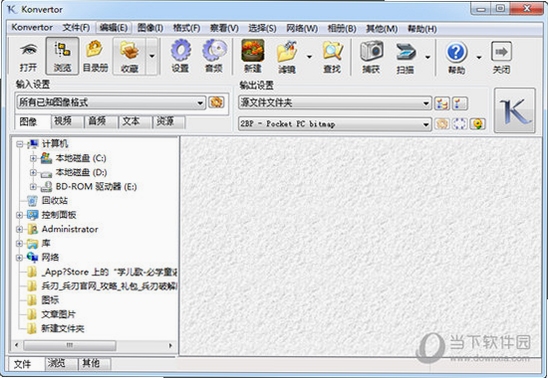The width and height of the screenshot is (548, 378).
Task: Expand 本地磁盘 (C:) node
Action: (x=33, y=158)
